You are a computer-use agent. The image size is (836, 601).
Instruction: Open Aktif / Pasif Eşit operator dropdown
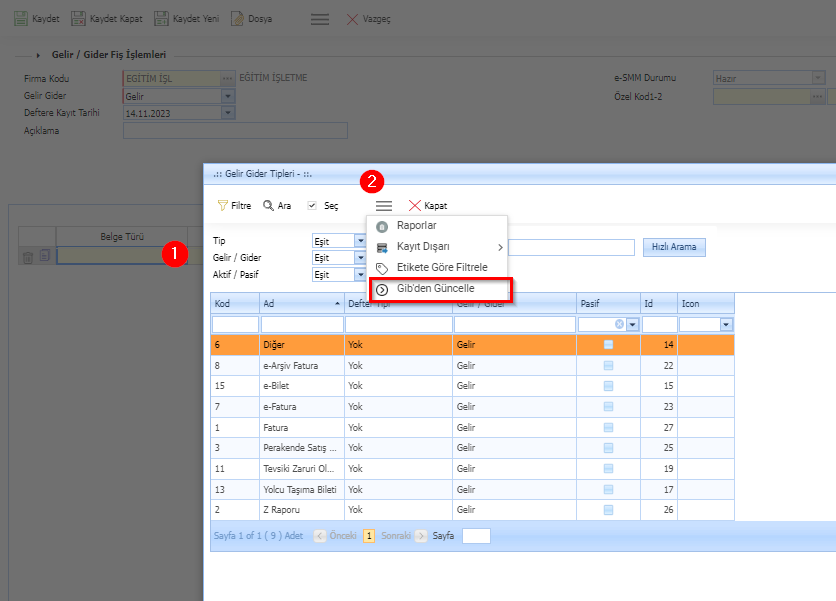(x=360, y=275)
